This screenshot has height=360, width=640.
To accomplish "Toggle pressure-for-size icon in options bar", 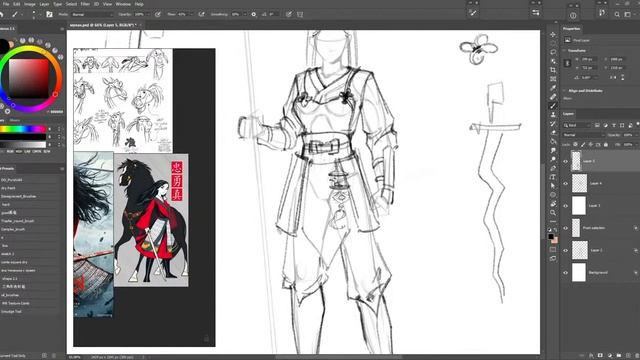I will (289, 14).
